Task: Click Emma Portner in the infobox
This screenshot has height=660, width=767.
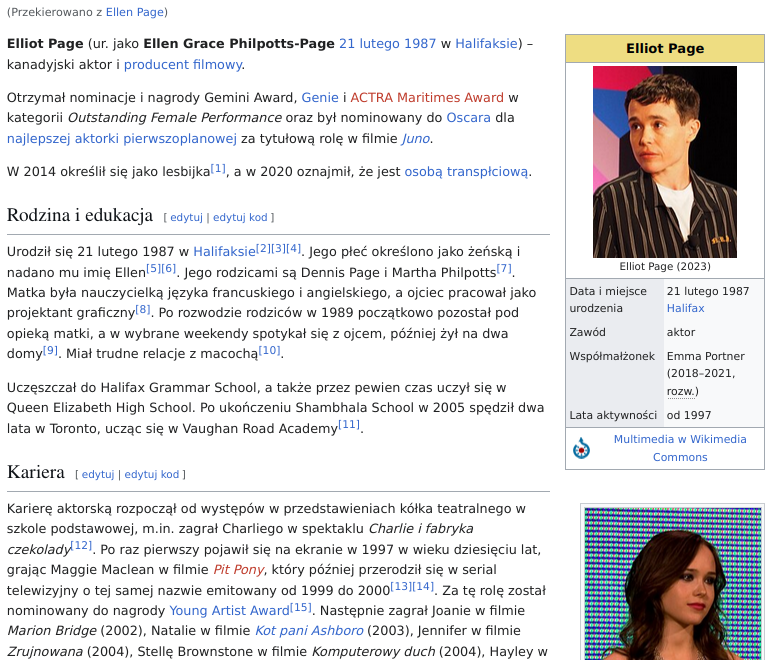Action: tap(705, 356)
